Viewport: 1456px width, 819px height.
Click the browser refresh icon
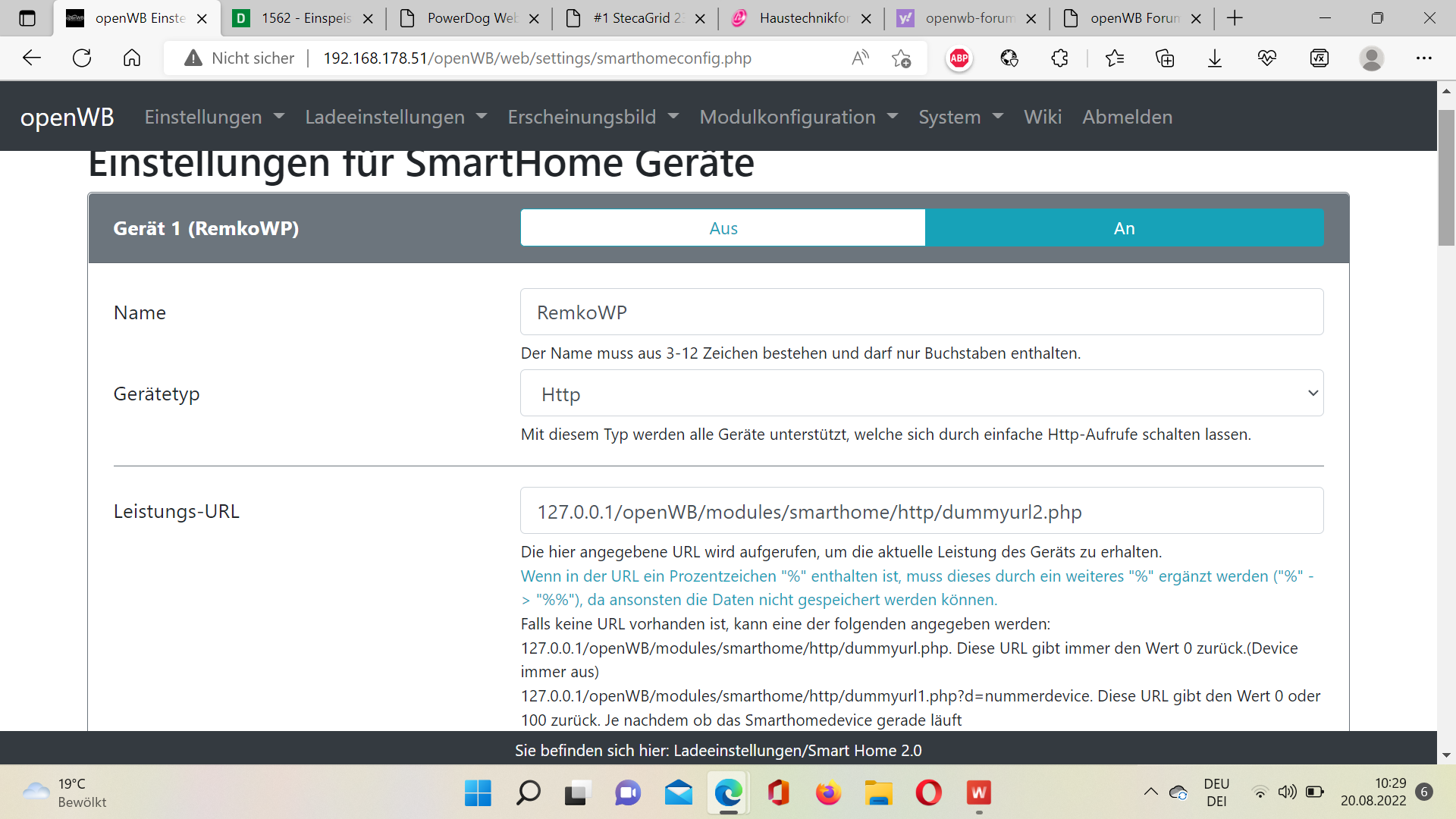pyautogui.click(x=82, y=58)
